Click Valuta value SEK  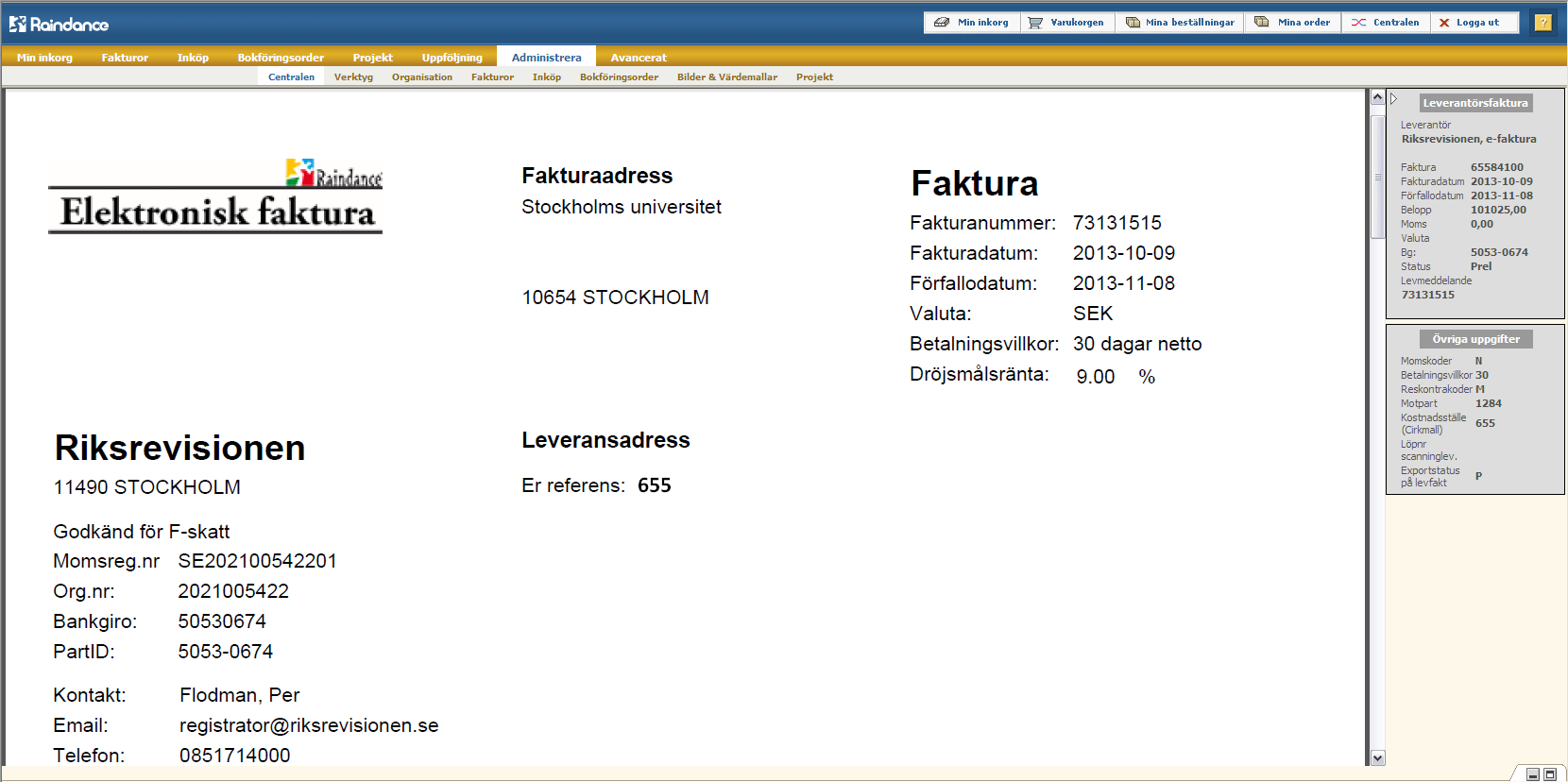pos(1092,314)
